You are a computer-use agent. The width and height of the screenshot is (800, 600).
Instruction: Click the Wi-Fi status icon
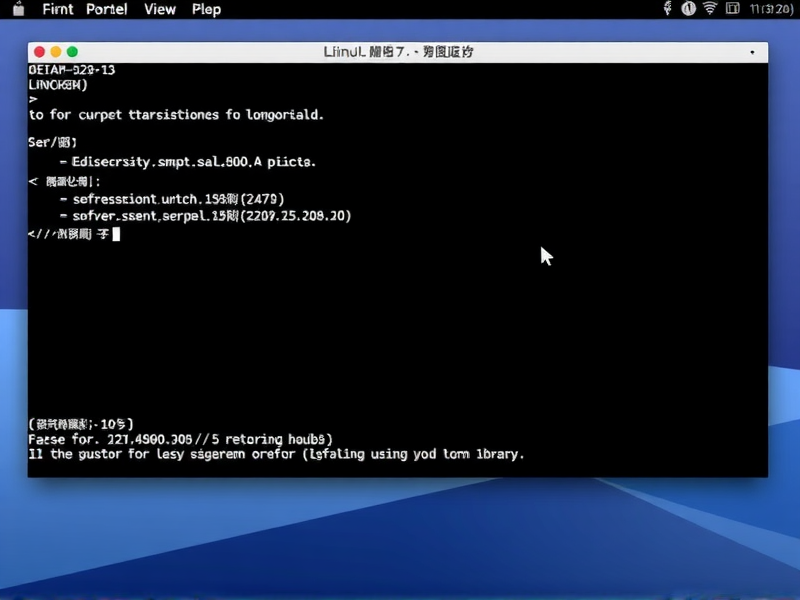pyautogui.click(x=711, y=9)
